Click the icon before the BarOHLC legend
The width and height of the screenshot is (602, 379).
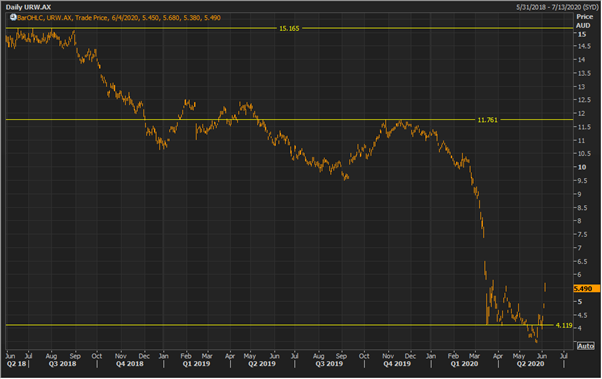[x=13, y=17]
